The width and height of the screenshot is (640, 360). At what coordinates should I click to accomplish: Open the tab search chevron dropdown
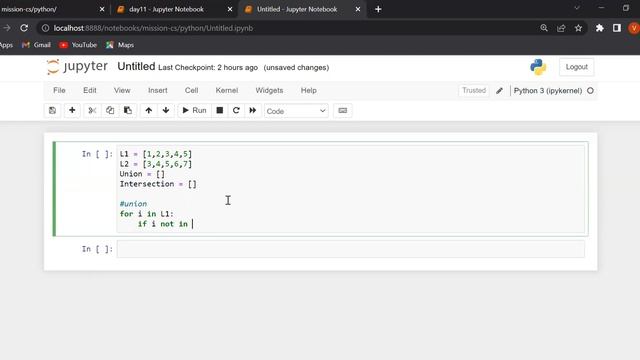point(577,8)
